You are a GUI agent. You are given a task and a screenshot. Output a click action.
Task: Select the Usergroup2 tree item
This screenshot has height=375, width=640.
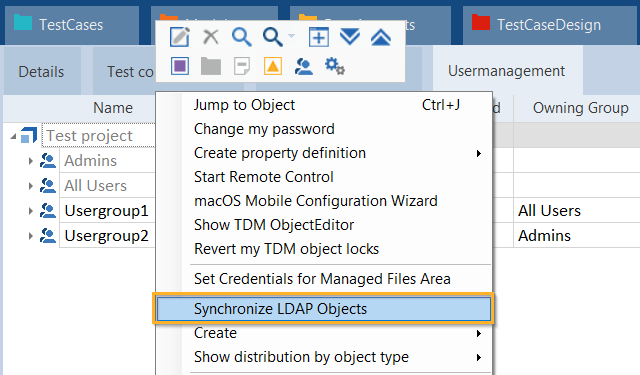pos(106,236)
